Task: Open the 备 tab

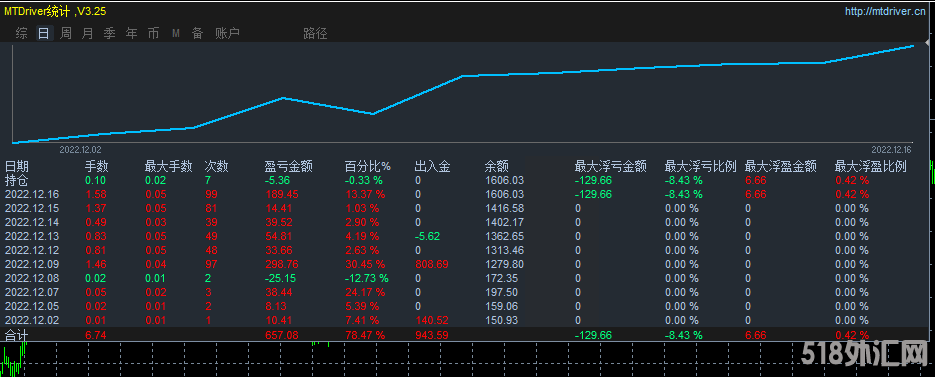Action: tap(197, 33)
